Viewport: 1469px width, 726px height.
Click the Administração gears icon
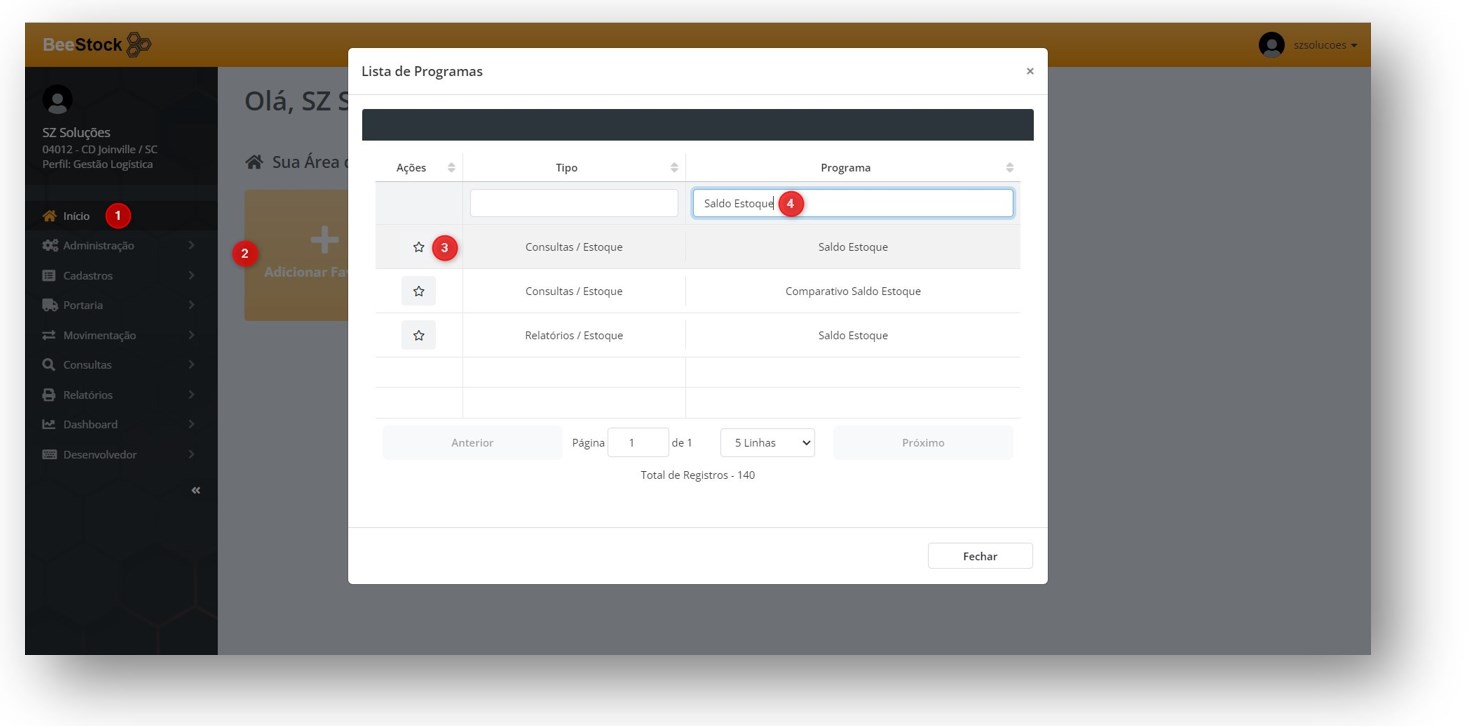click(x=49, y=246)
